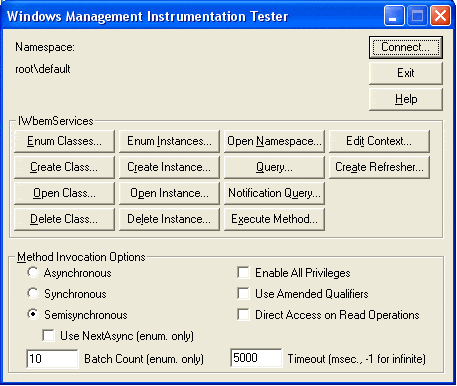Click into the Timeout msec field
Image resolution: width=457 pixels, height=386 pixels.
tap(256, 358)
